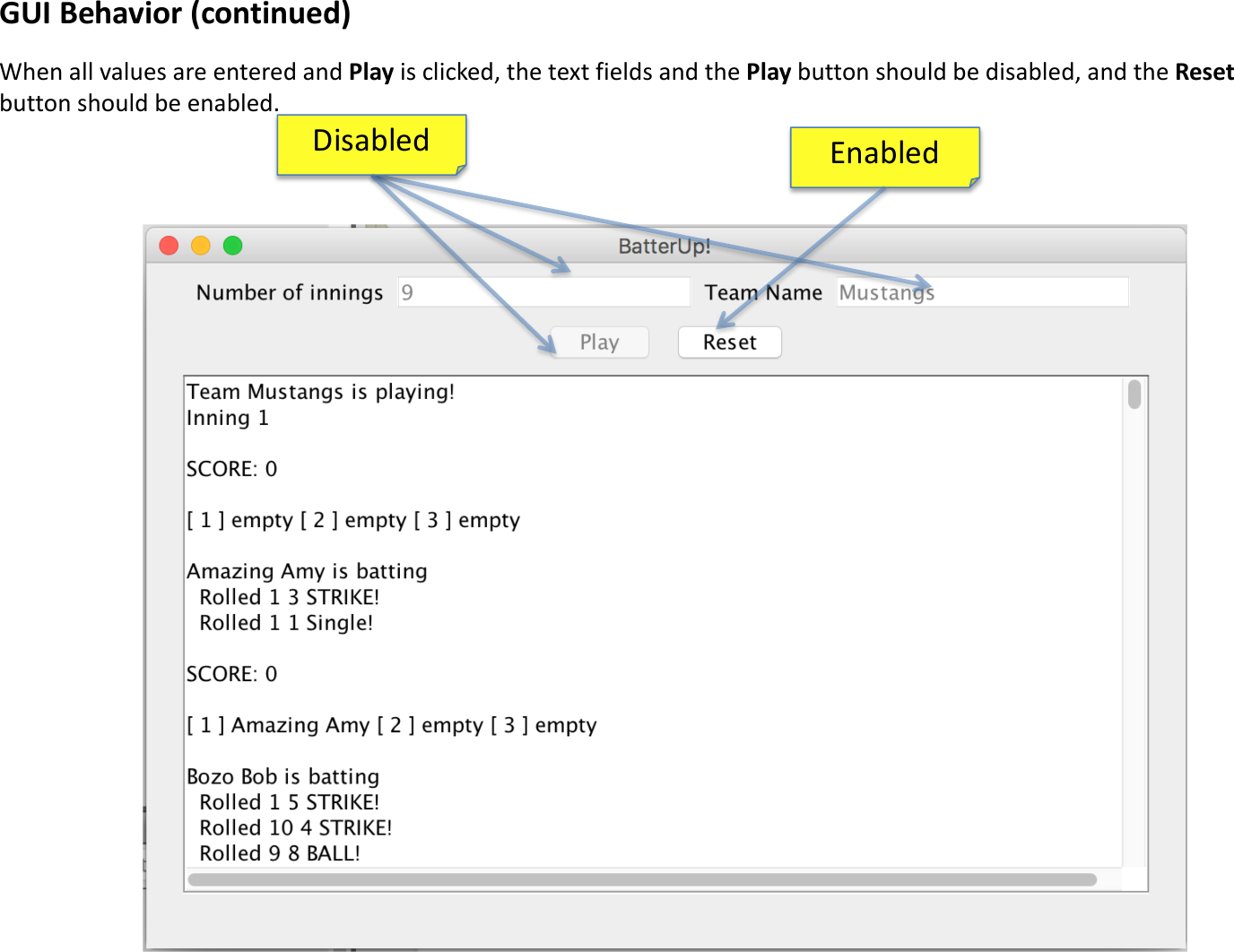Click 'Rolled 1 3 STRIKE!' line
Viewport: 1234px width, 952px height.
[290, 597]
